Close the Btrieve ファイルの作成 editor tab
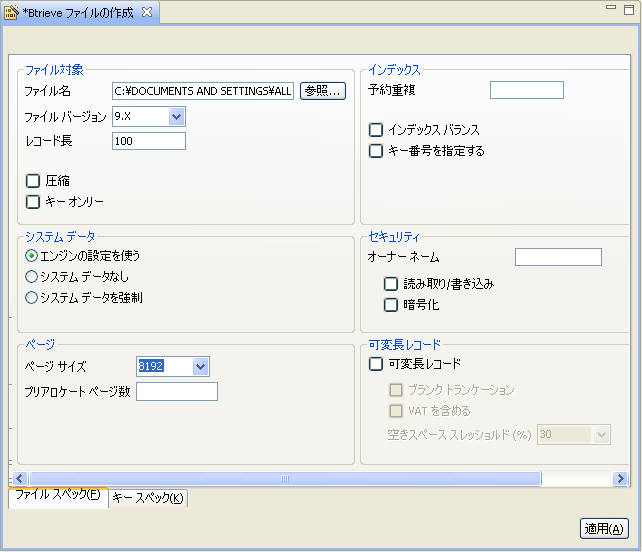This screenshot has height=552, width=642. pyautogui.click(x=147, y=11)
